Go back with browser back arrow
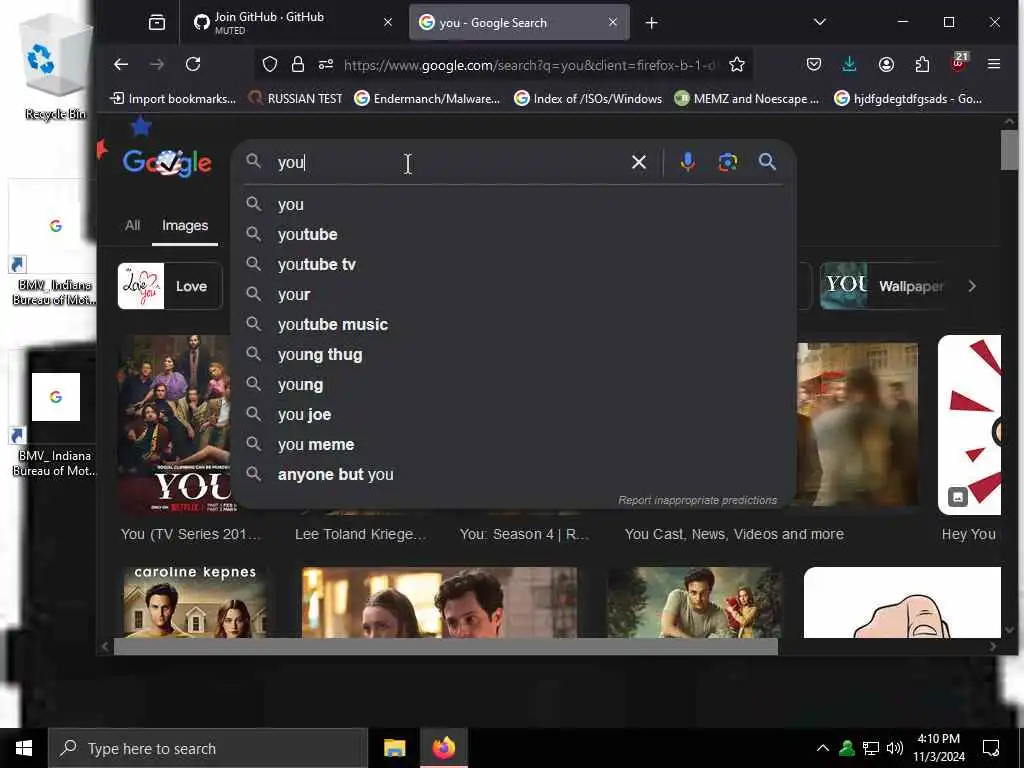 [121, 64]
